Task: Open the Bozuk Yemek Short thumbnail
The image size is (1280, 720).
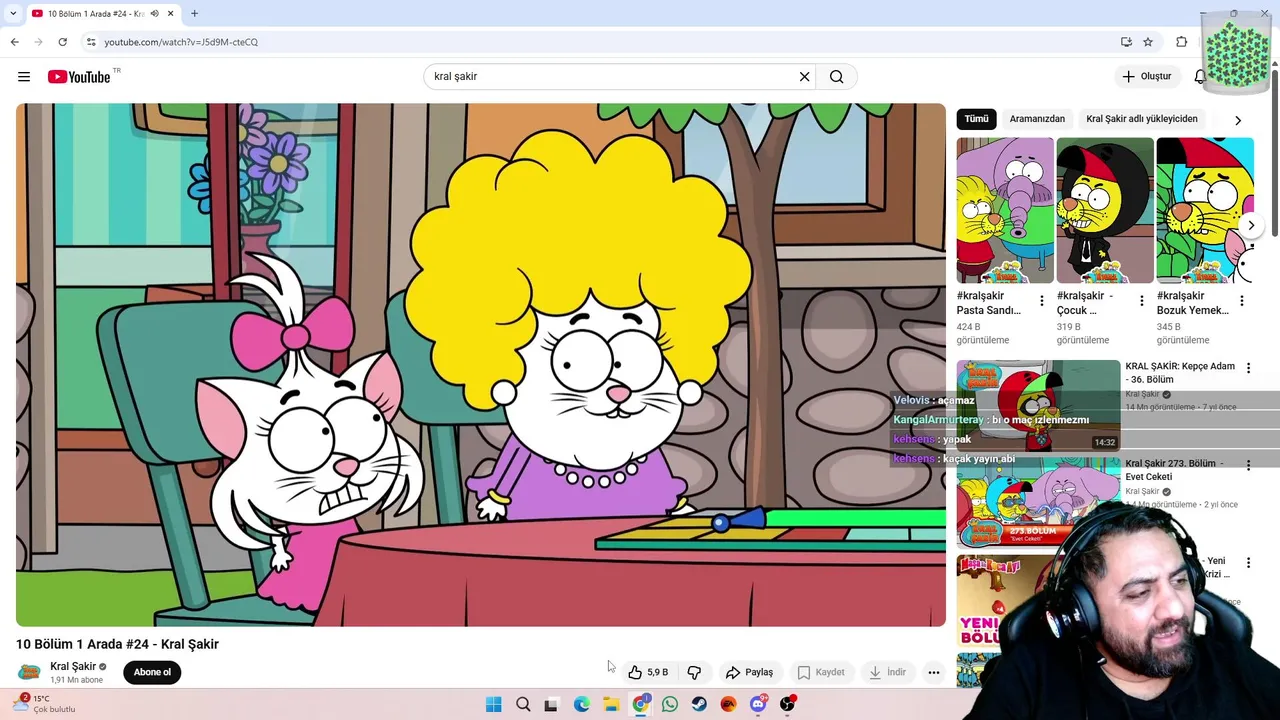Action: pos(1205,210)
